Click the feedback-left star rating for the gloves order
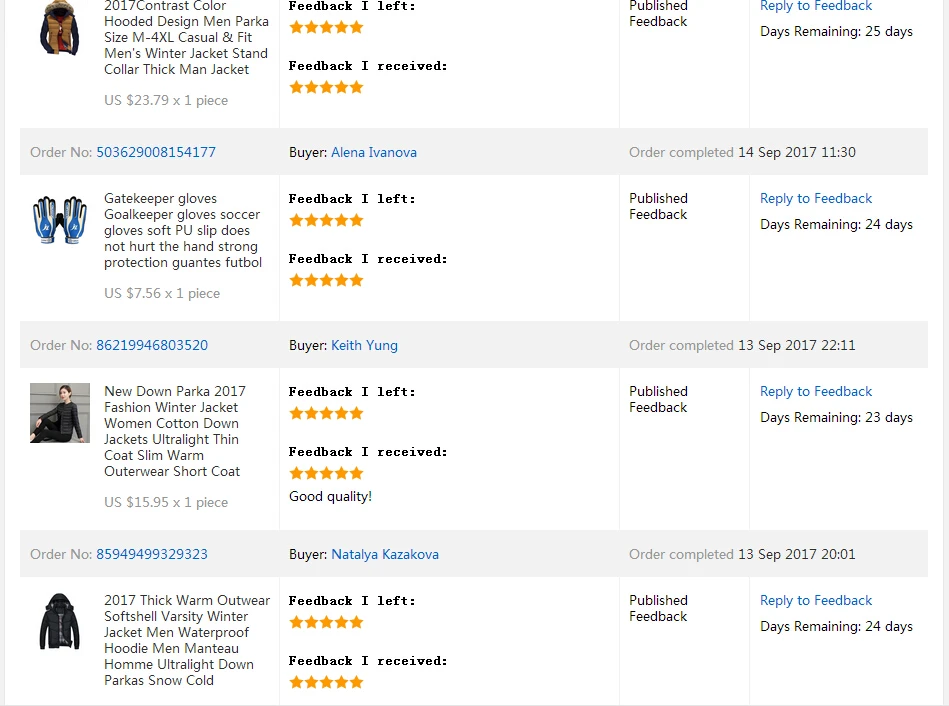 [326, 220]
